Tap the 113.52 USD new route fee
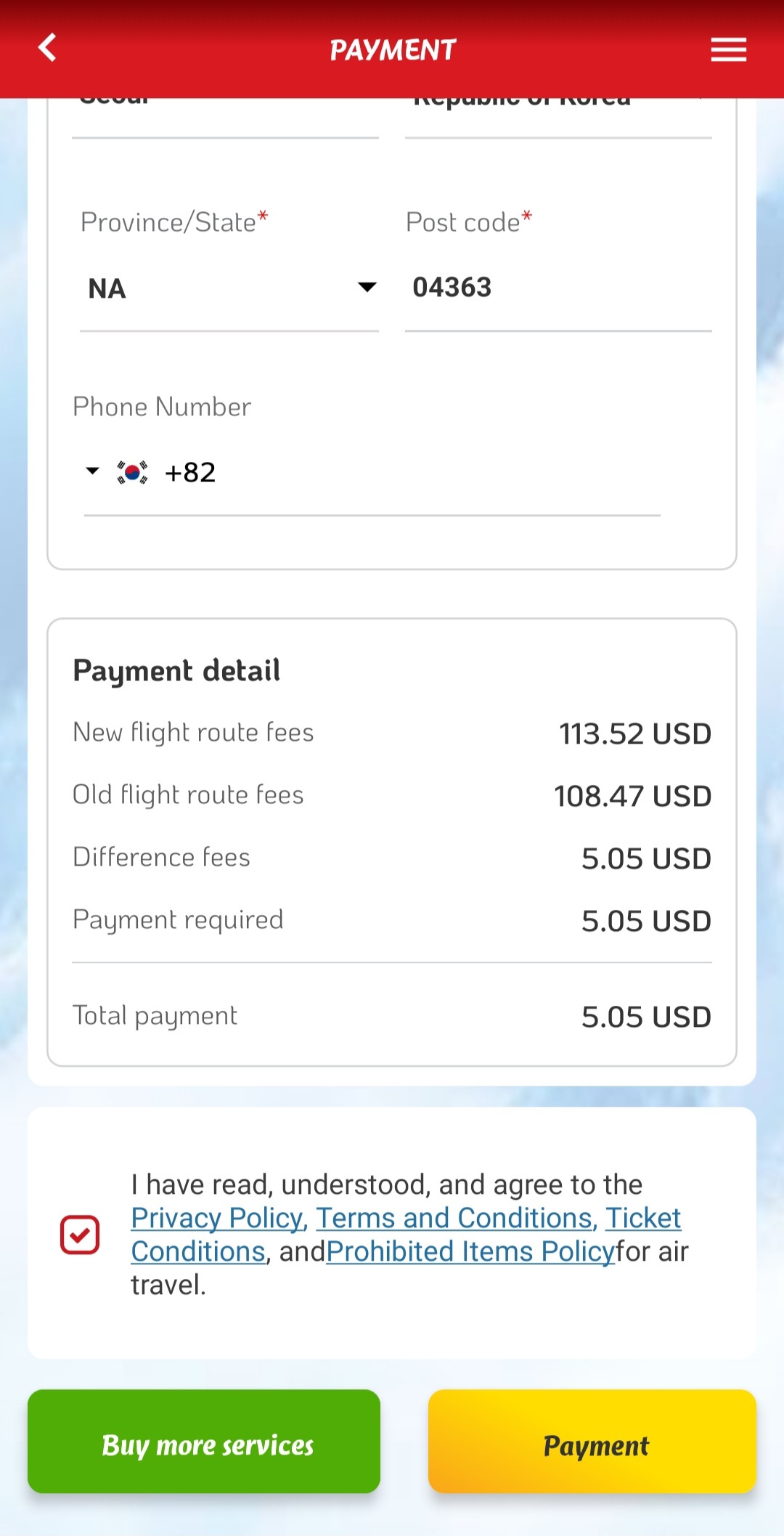Screen dimensions: 784x1536 point(634,734)
